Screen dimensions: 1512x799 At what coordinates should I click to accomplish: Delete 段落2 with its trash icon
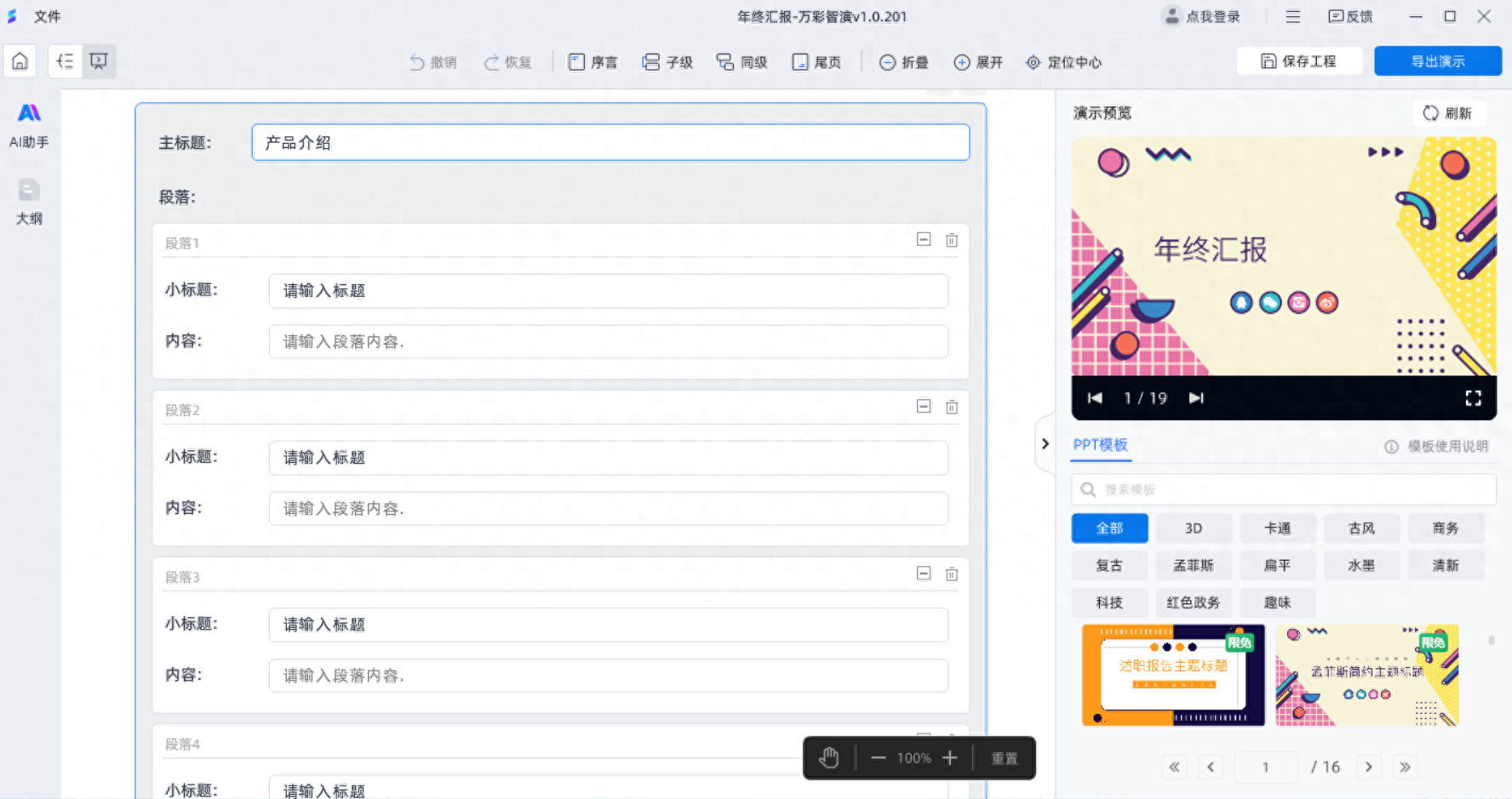952,407
